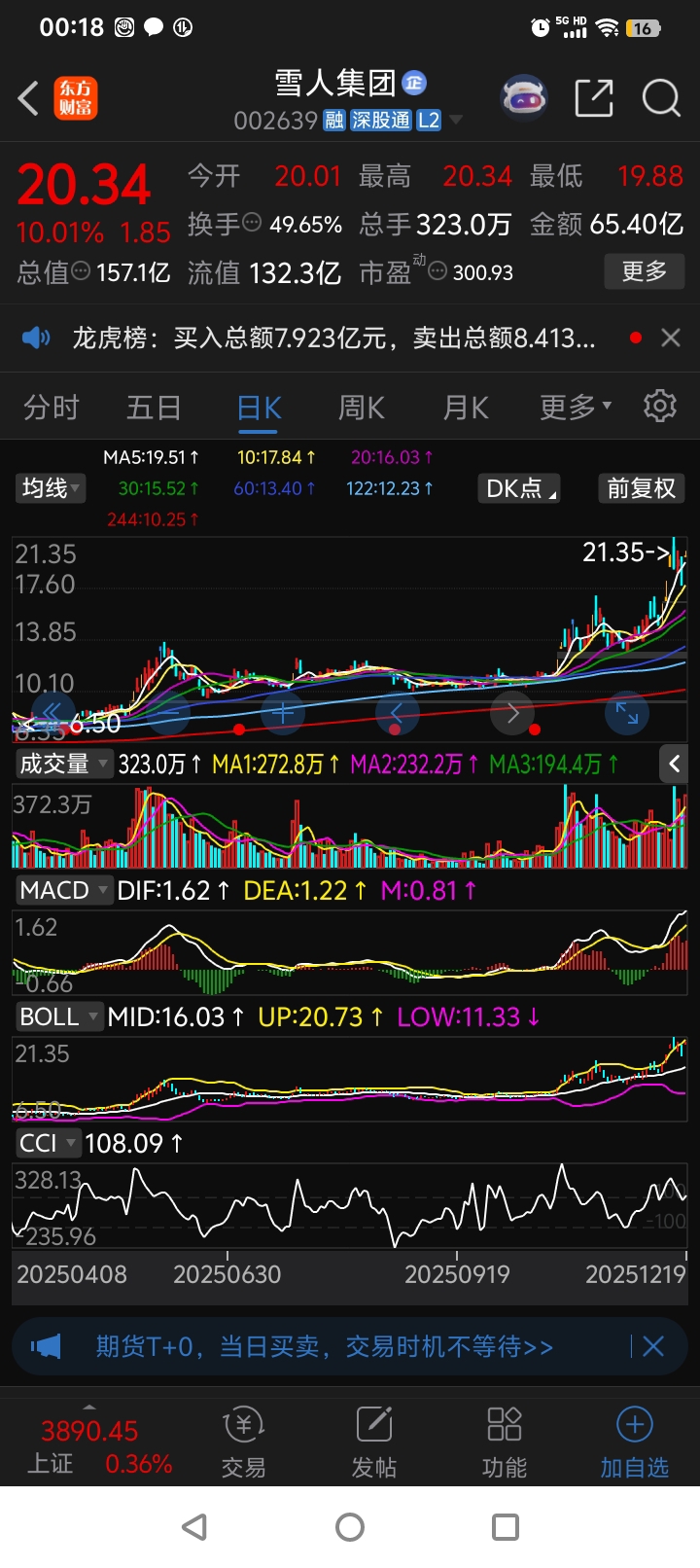Change 前复权 adjustment mode
700x1568 pixels.
pyautogui.click(x=641, y=488)
